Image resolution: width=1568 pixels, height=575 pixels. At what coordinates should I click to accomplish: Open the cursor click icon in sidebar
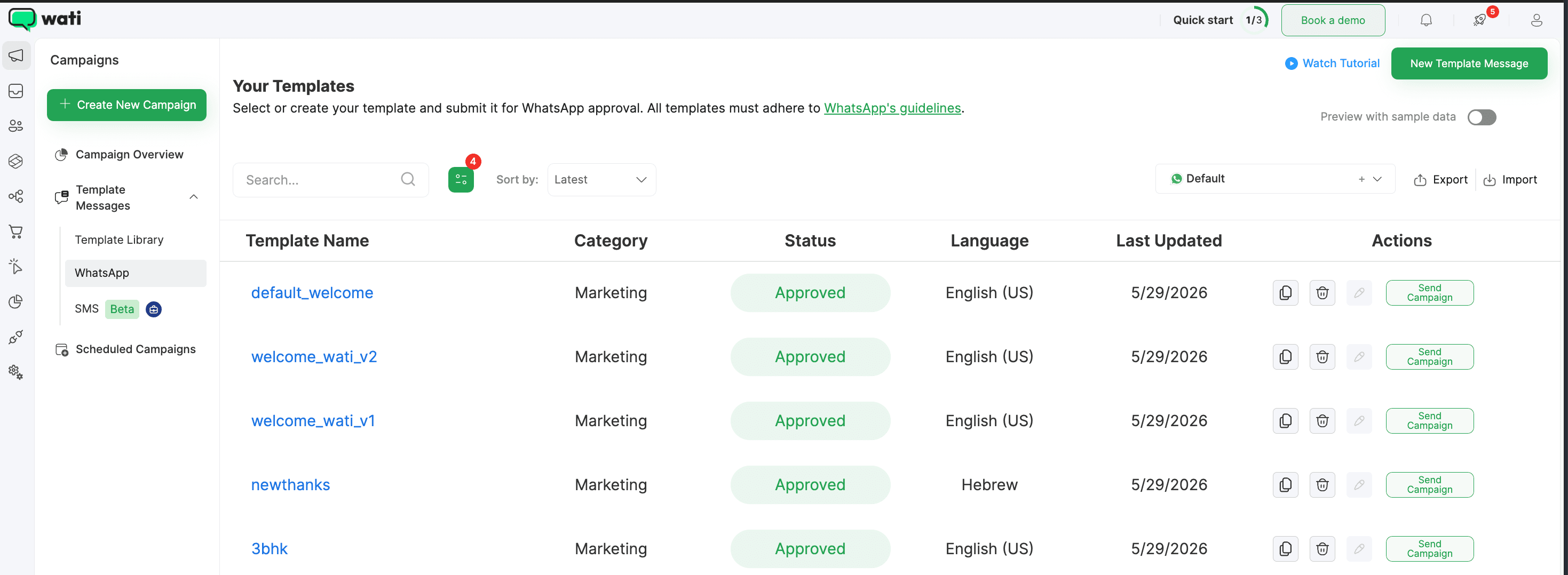point(17,267)
